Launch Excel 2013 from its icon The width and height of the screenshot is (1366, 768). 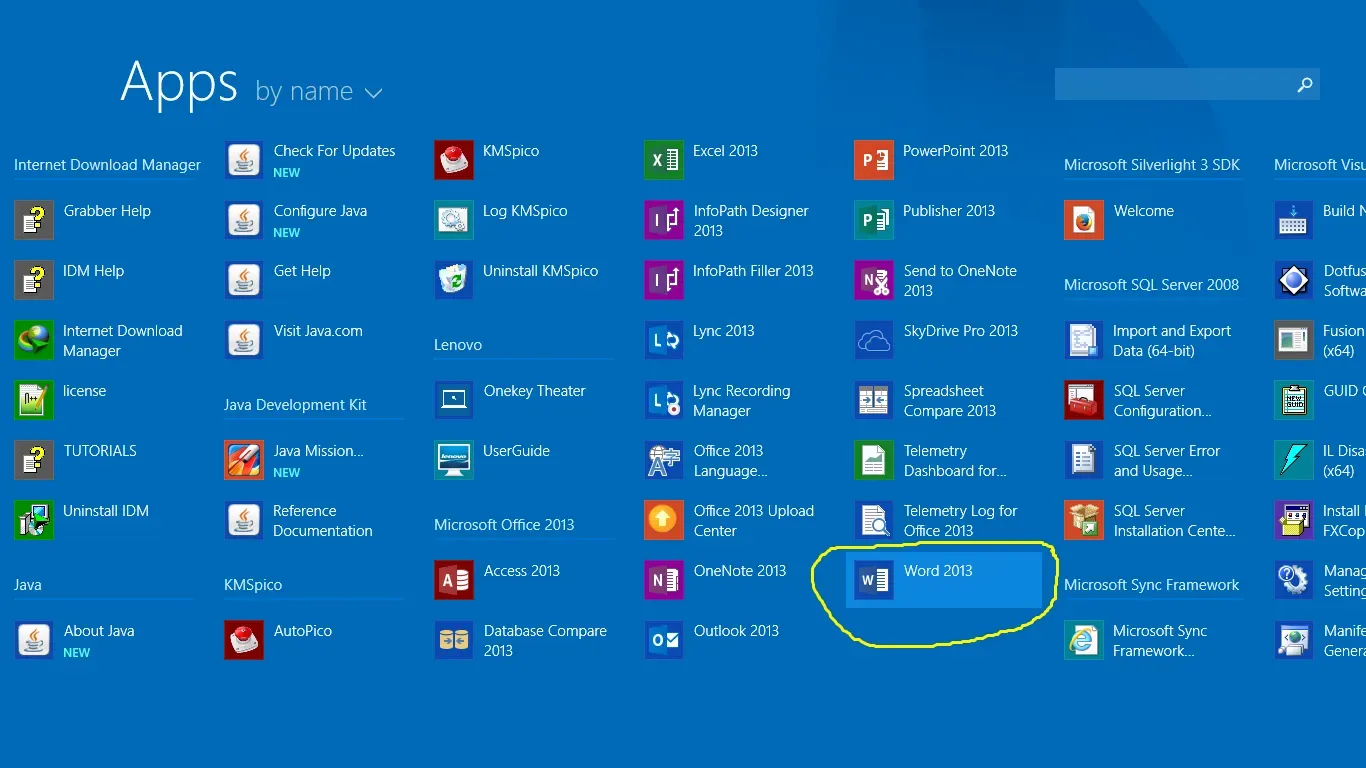(664, 160)
